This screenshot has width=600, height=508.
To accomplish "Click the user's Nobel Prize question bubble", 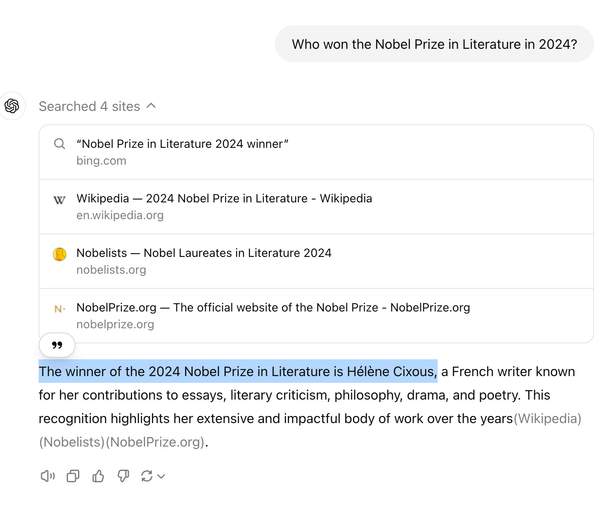I will 434,44.
